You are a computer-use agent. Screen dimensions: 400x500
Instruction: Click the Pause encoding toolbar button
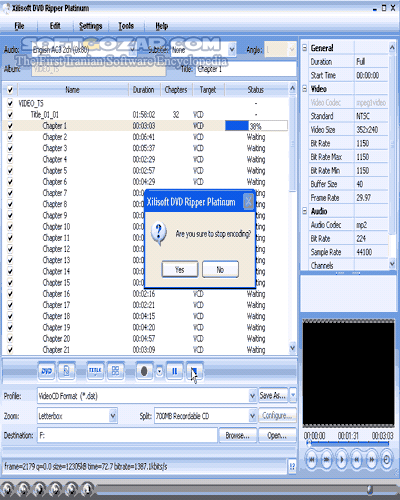(174, 371)
